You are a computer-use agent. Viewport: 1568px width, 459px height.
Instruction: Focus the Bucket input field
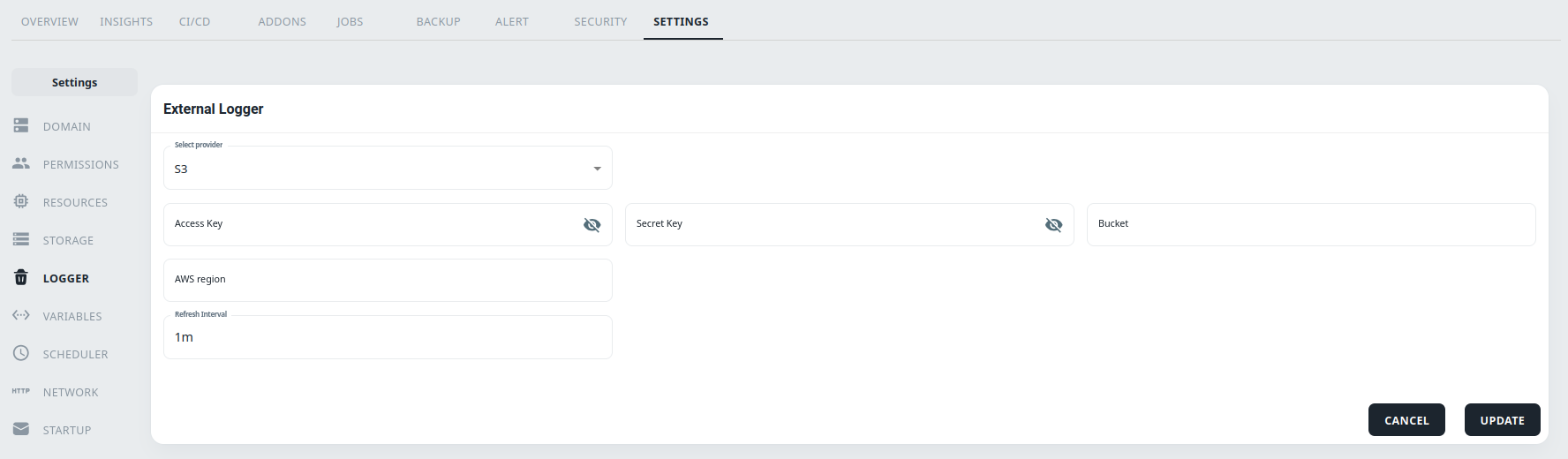pyautogui.click(x=1311, y=225)
